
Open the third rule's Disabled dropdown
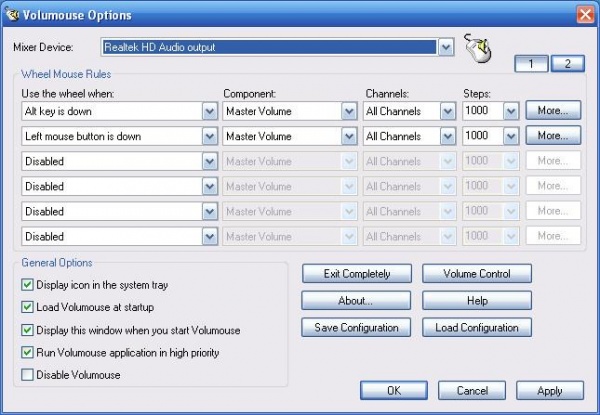click(210, 161)
